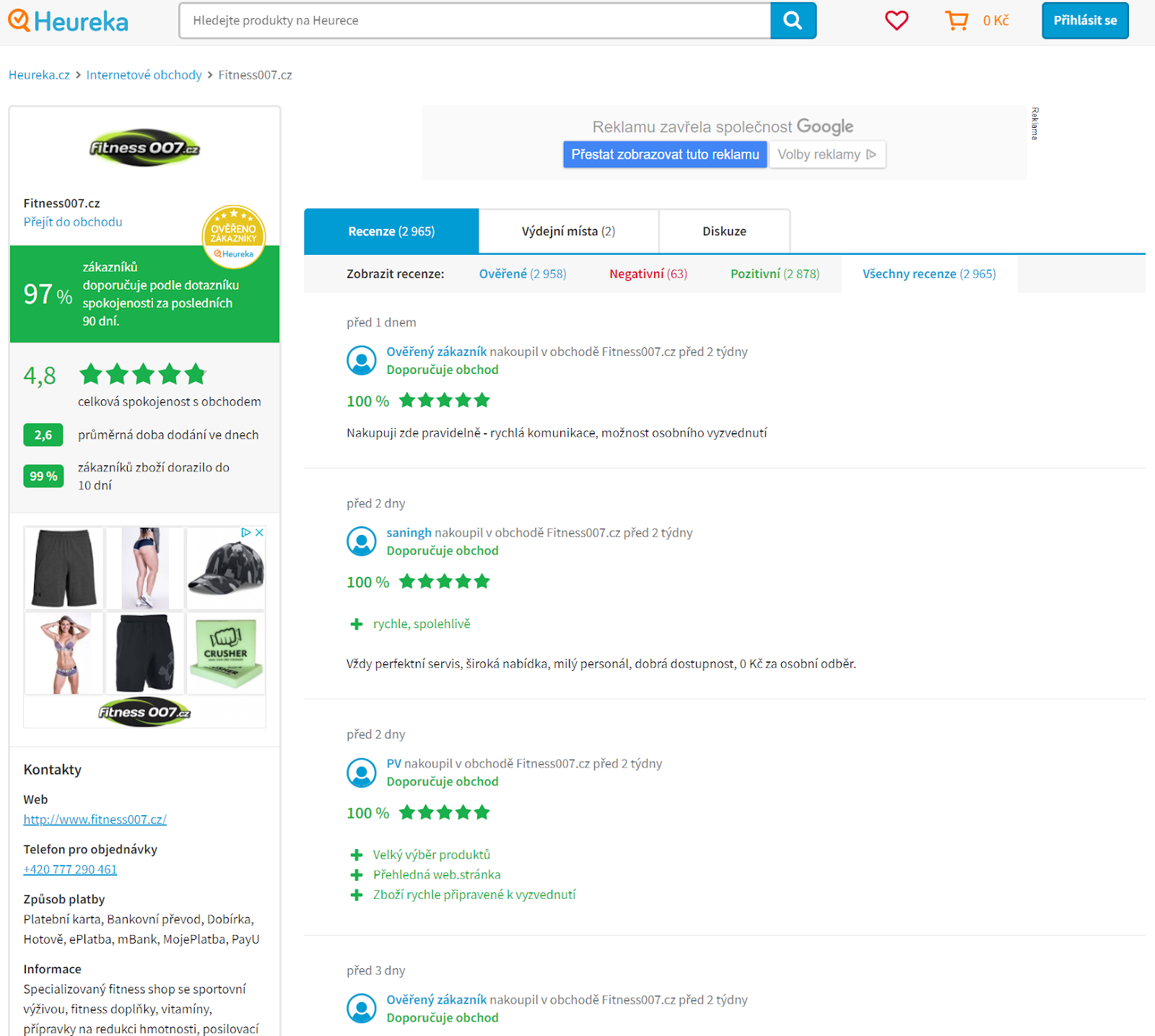Click the Způsob platby heading
The image size is (1155, 1036).
click(x=64, y=900)
